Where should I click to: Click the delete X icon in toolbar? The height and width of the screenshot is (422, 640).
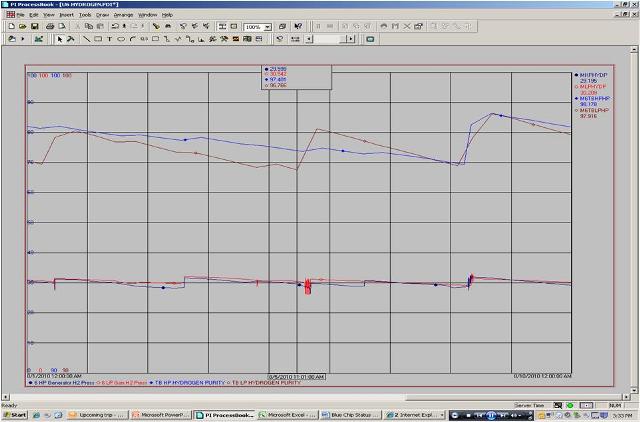[x=407, y=27]
